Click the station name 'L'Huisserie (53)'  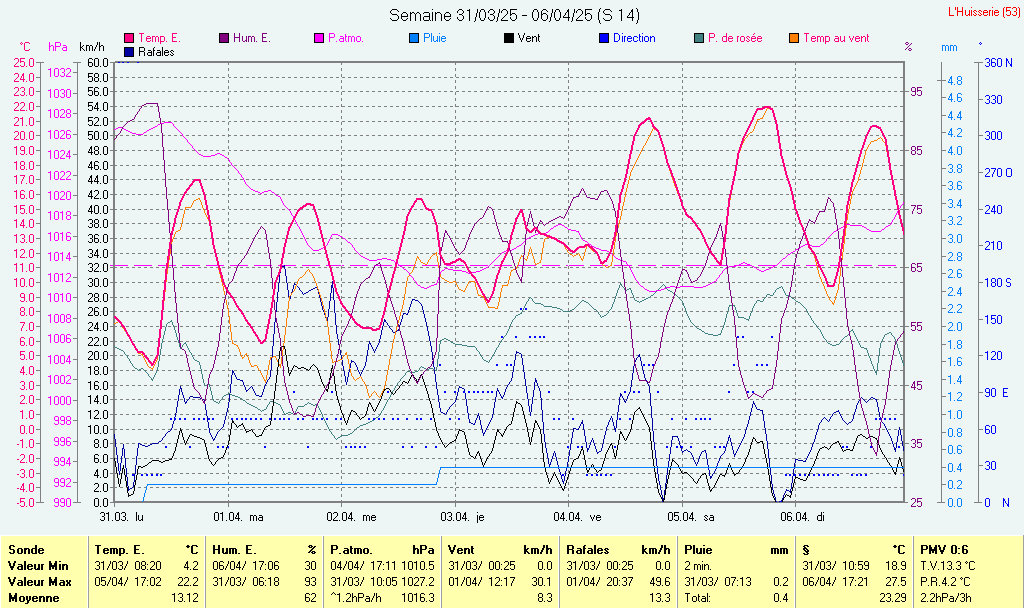[984, 12]
